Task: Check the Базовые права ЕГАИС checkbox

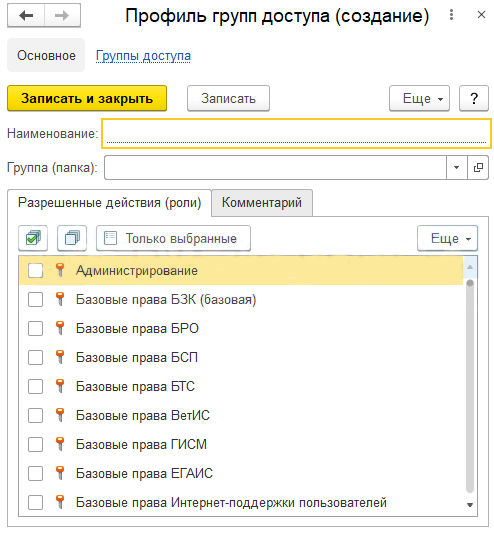Action: pyautogui.click(x=35, y=473)
